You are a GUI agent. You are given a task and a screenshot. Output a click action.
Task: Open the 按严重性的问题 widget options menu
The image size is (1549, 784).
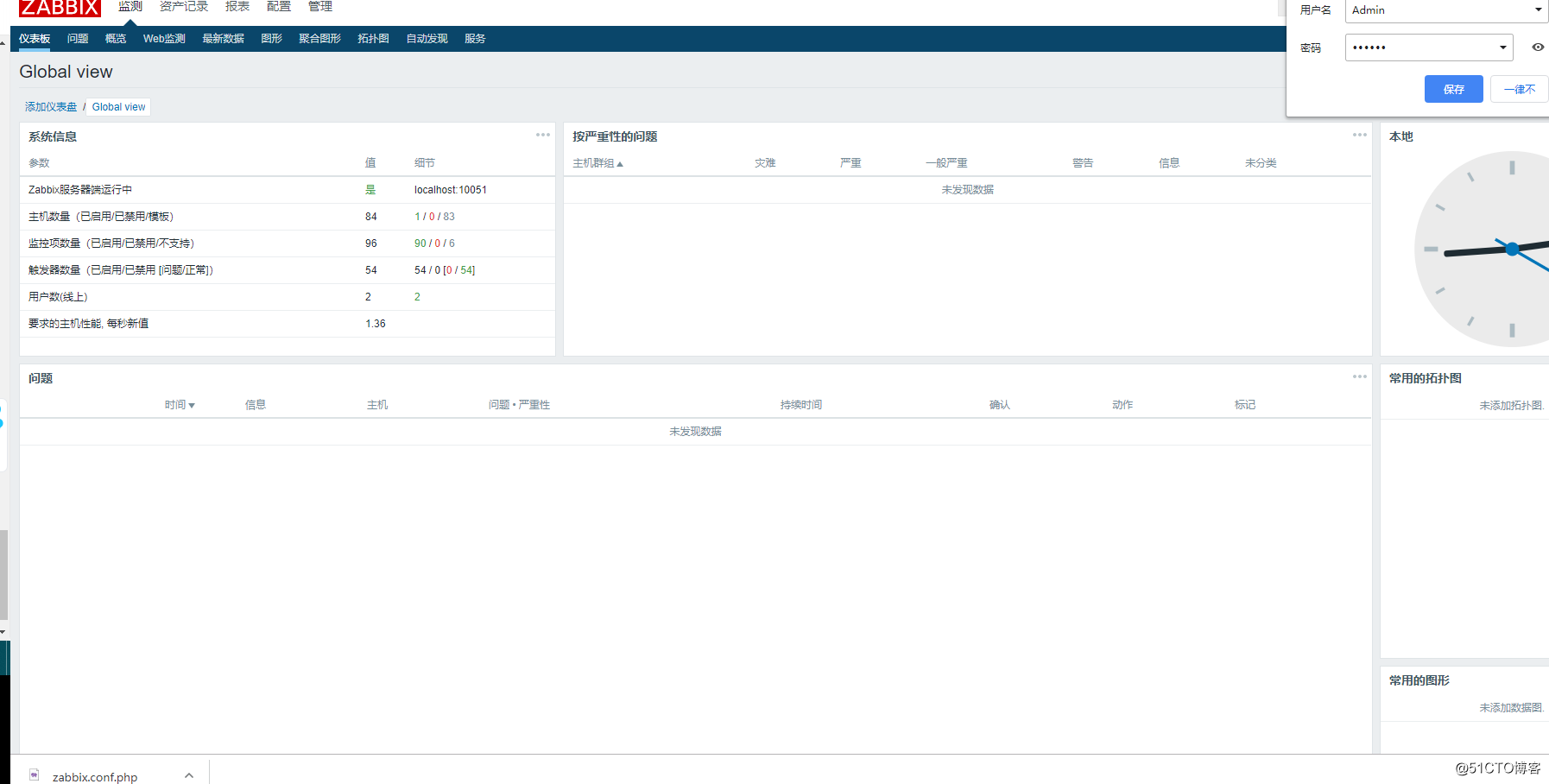[1360, 135]
